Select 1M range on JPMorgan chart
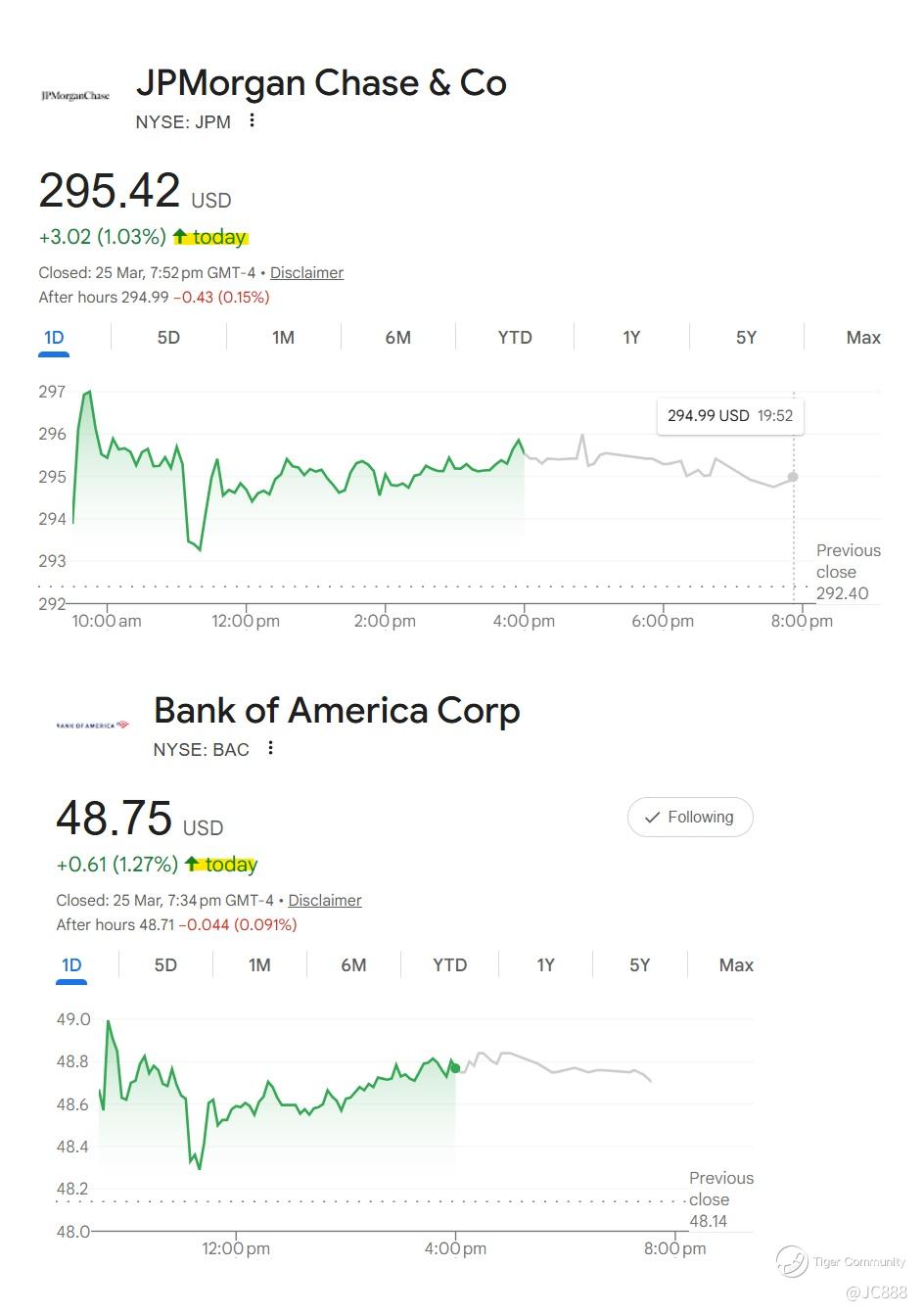Viewport: 924px width, 1313px height. 283,338
